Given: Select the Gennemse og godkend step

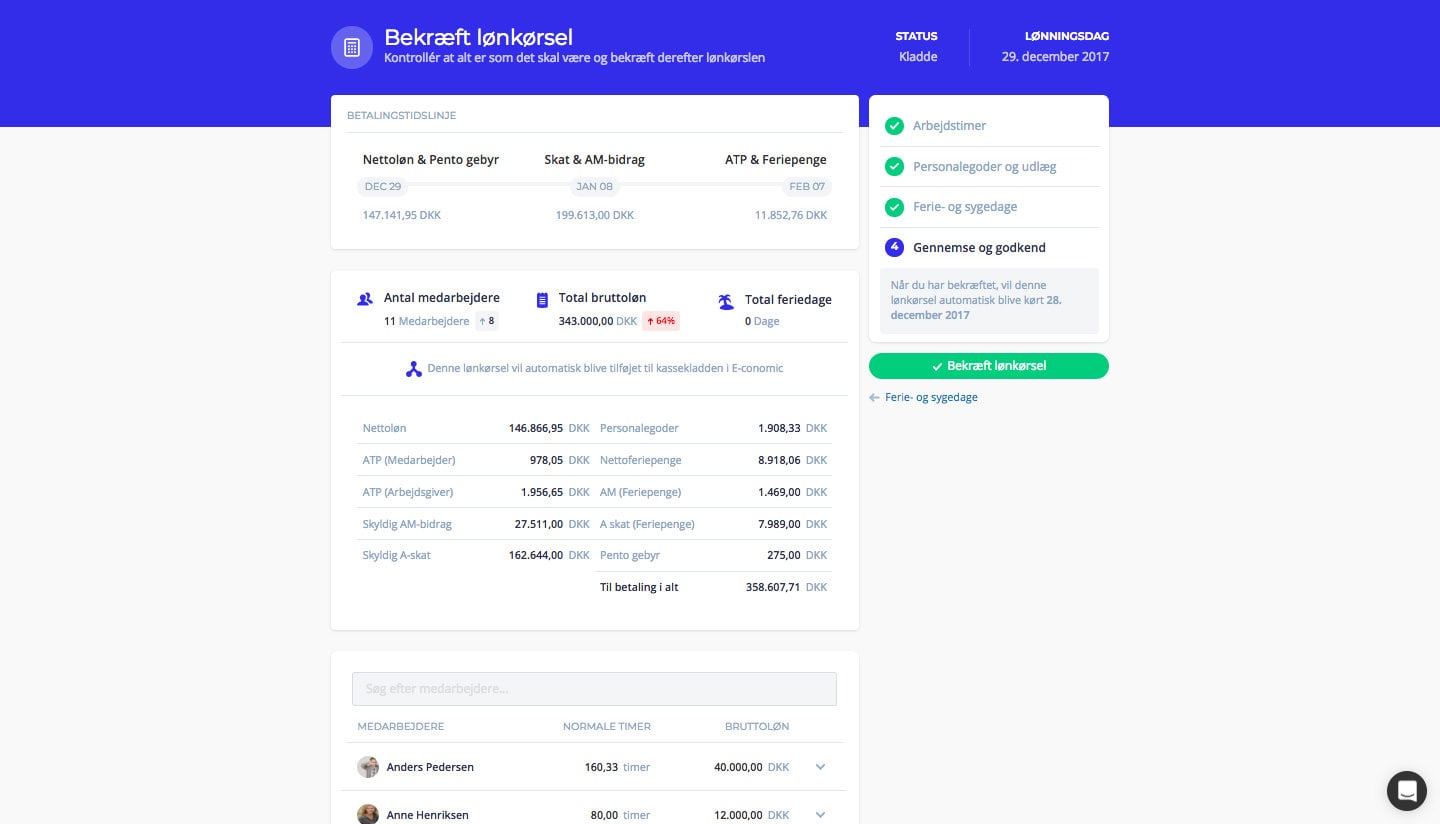Looking at the screenshot, I should click(x=979, y=248).
